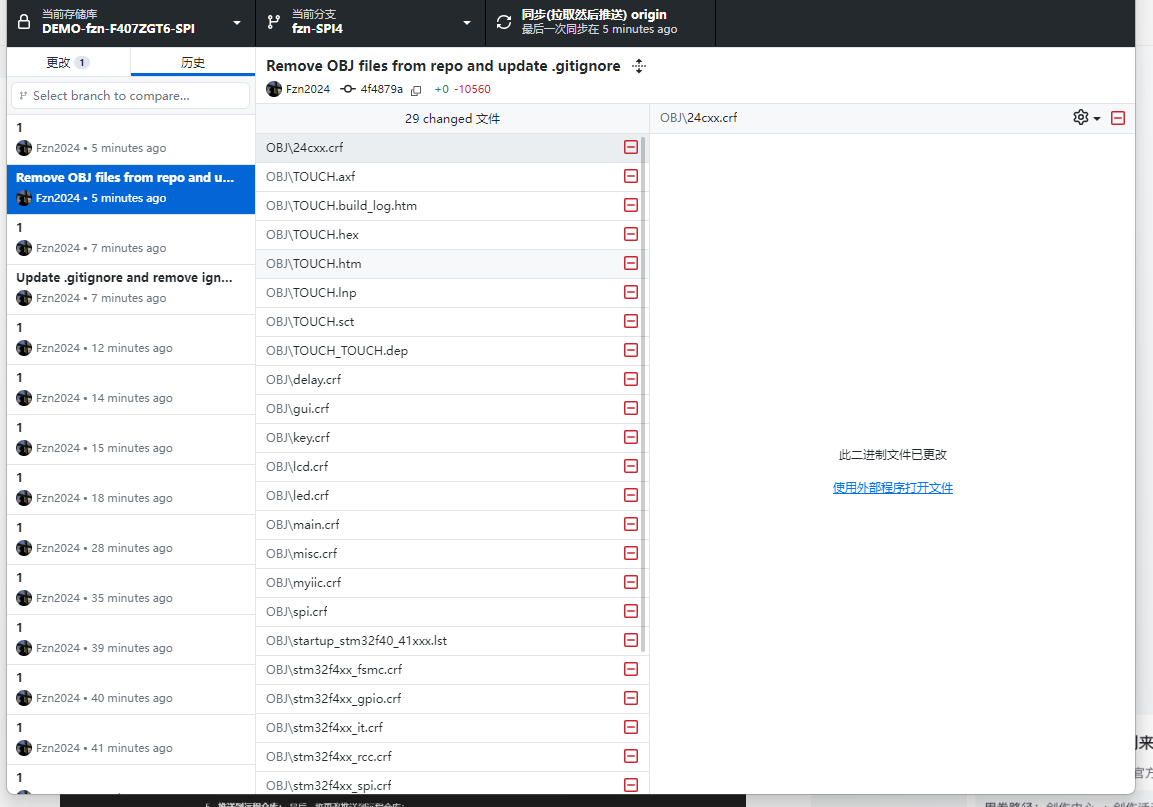Click the repository lock icon
Viewport: 1153px width, 807px height.
tap(23, 22)
